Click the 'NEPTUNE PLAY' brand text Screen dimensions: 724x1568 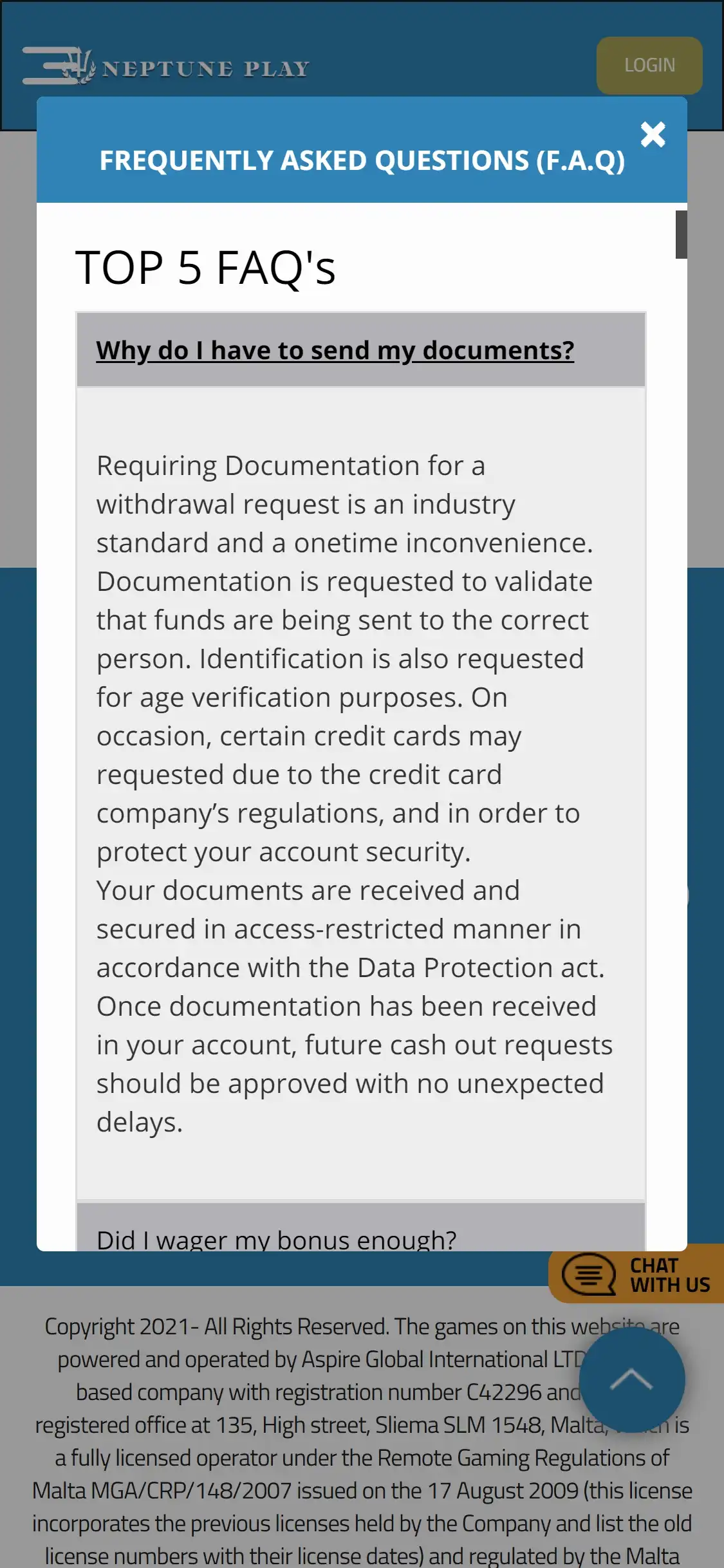pos(206,69)
